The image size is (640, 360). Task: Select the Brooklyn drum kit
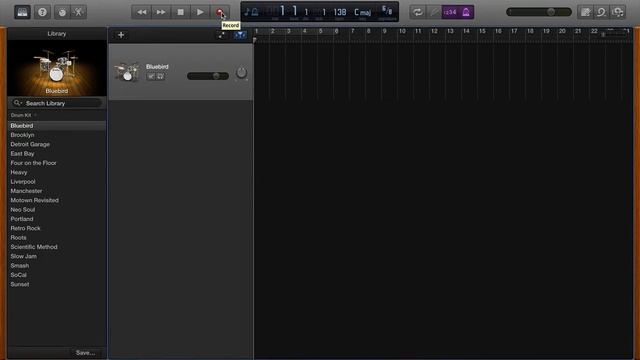click(57, 135)
